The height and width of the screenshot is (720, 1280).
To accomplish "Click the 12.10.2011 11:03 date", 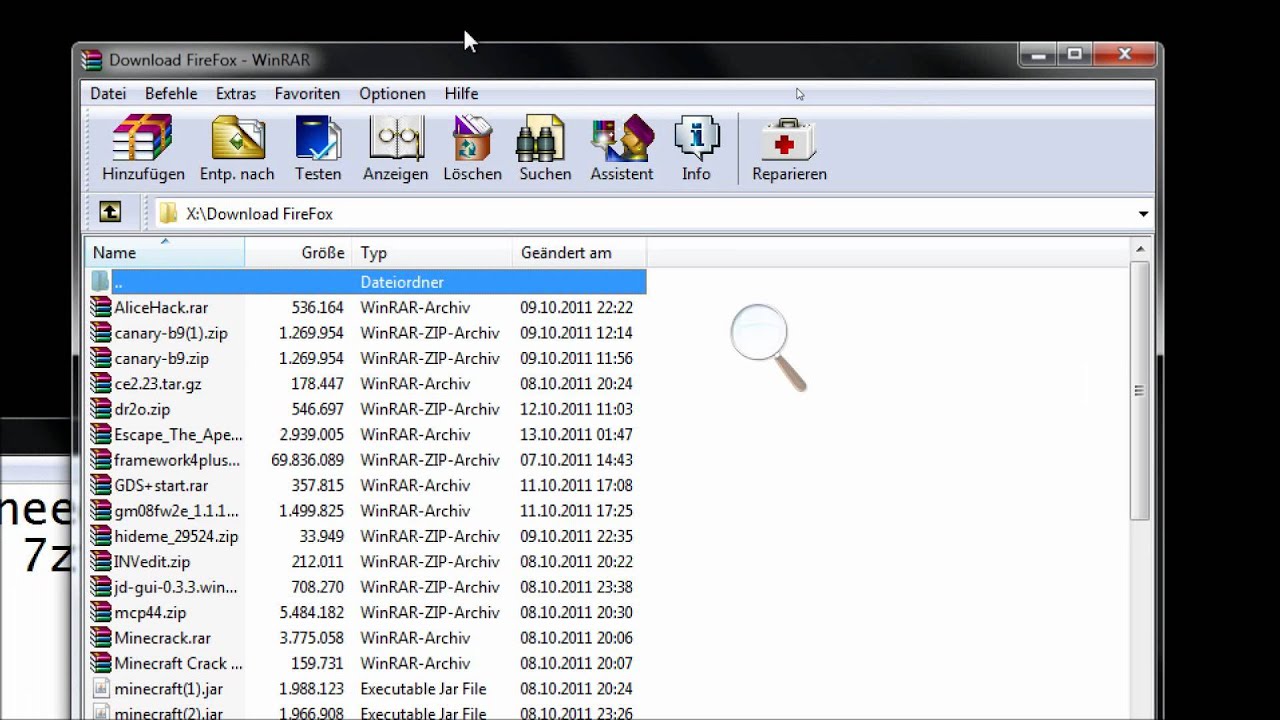I will [576, 409].
